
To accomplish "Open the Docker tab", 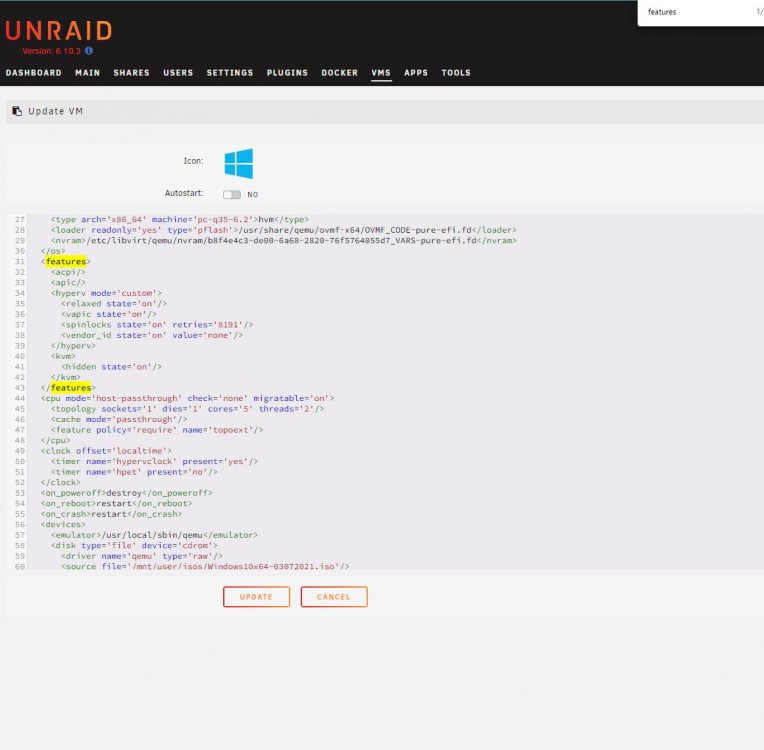I will (340, 73).
